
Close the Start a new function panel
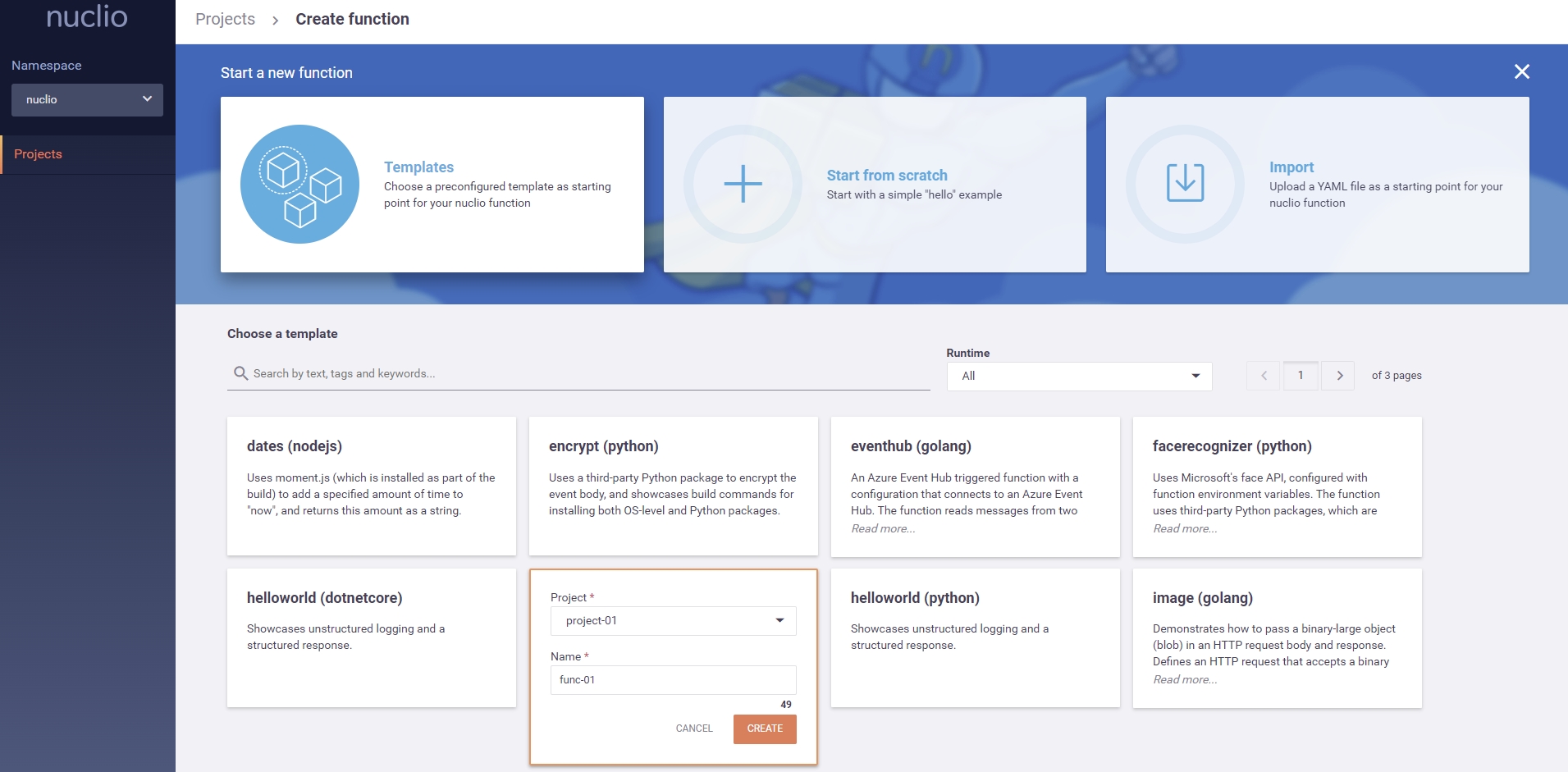tap(1521, 72)
